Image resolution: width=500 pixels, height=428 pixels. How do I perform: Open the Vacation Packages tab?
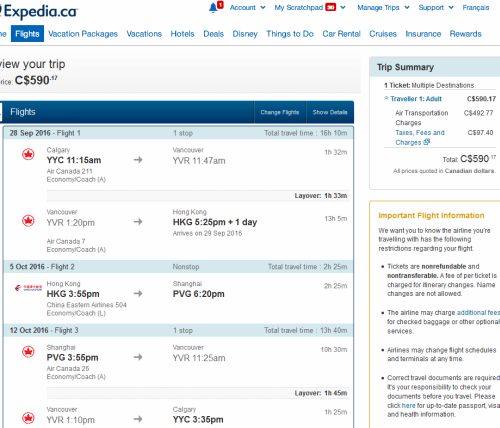(x=83, y=34)
